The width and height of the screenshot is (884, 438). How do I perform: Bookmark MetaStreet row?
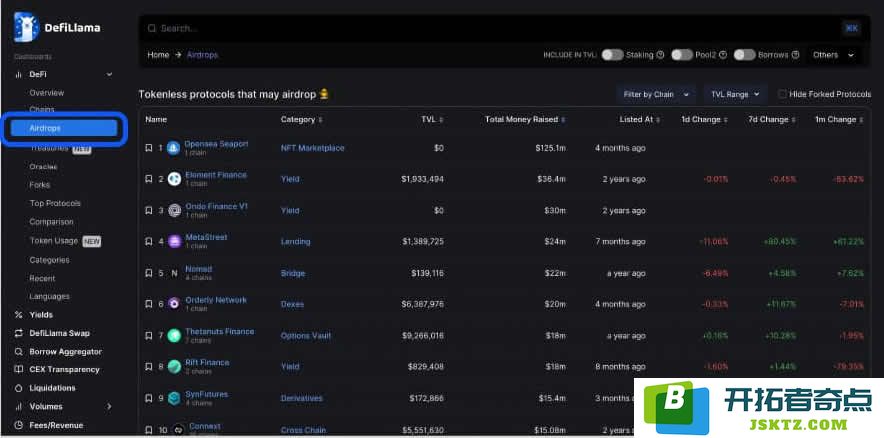pyautogui.click(x=149, y=241)
